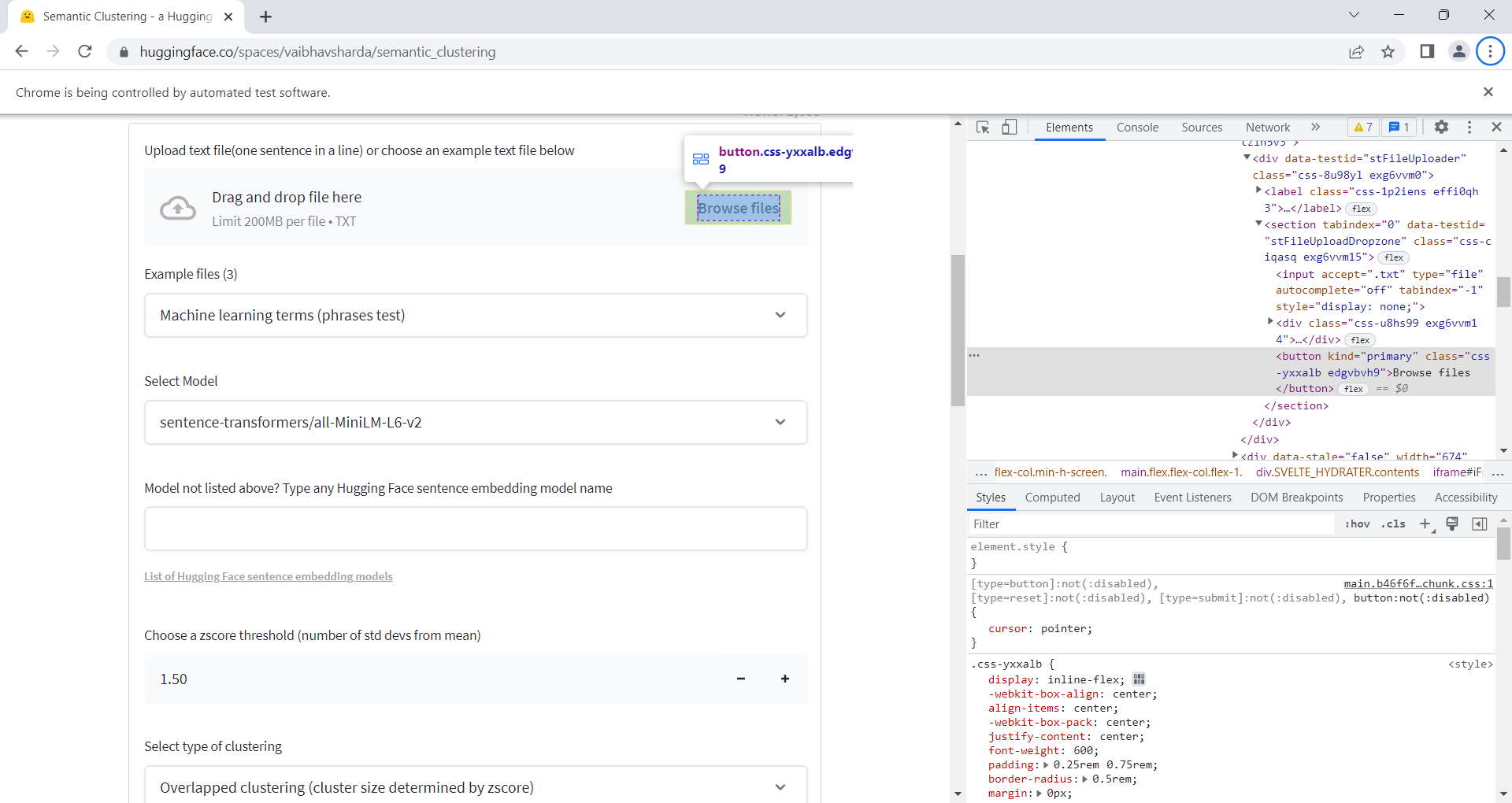Expand padding shorthand in .css-yxxalb rule
Image resolution: width=1512 pixels, height=803 pixels.
click(1046, 765)
